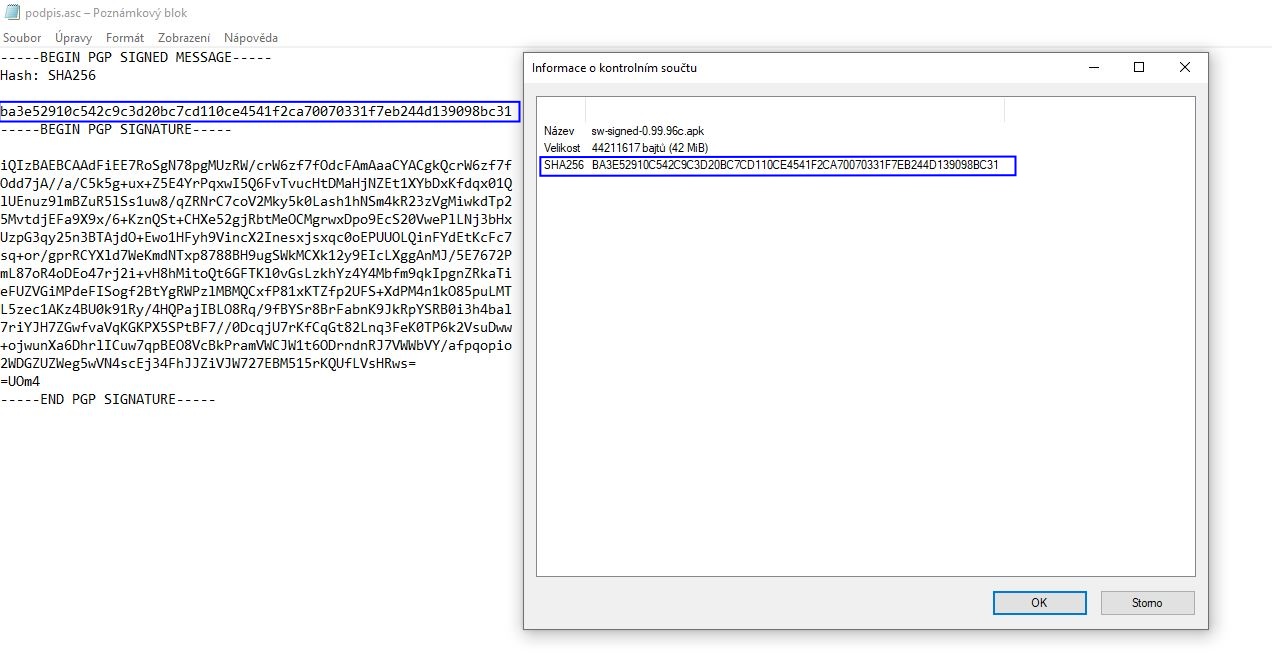The width and height of the screenshot is (1272, 655).
Task: Click the BEGIN PGP SIGNED MESSAGE line
Action: pos(136,57)
